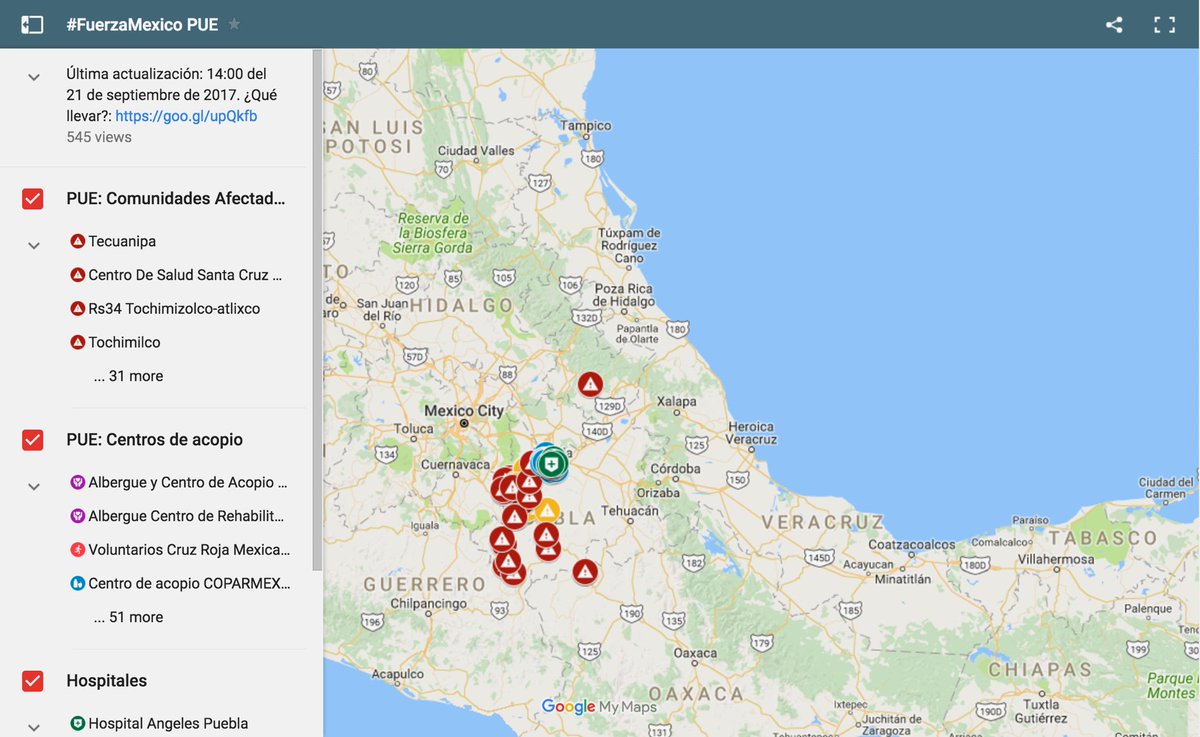Collapse the Centros de acopio item list

coord(34,487)
